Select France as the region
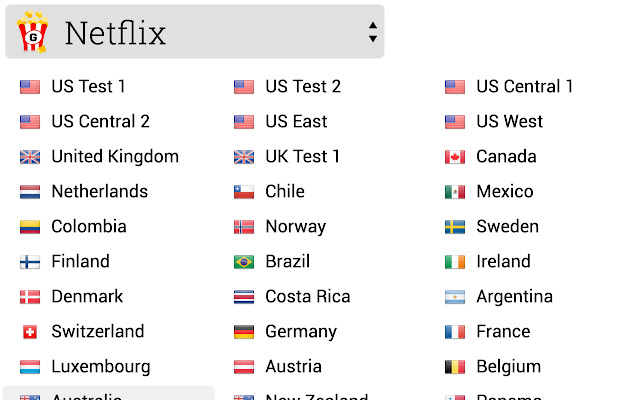 (x=503, y=332)
